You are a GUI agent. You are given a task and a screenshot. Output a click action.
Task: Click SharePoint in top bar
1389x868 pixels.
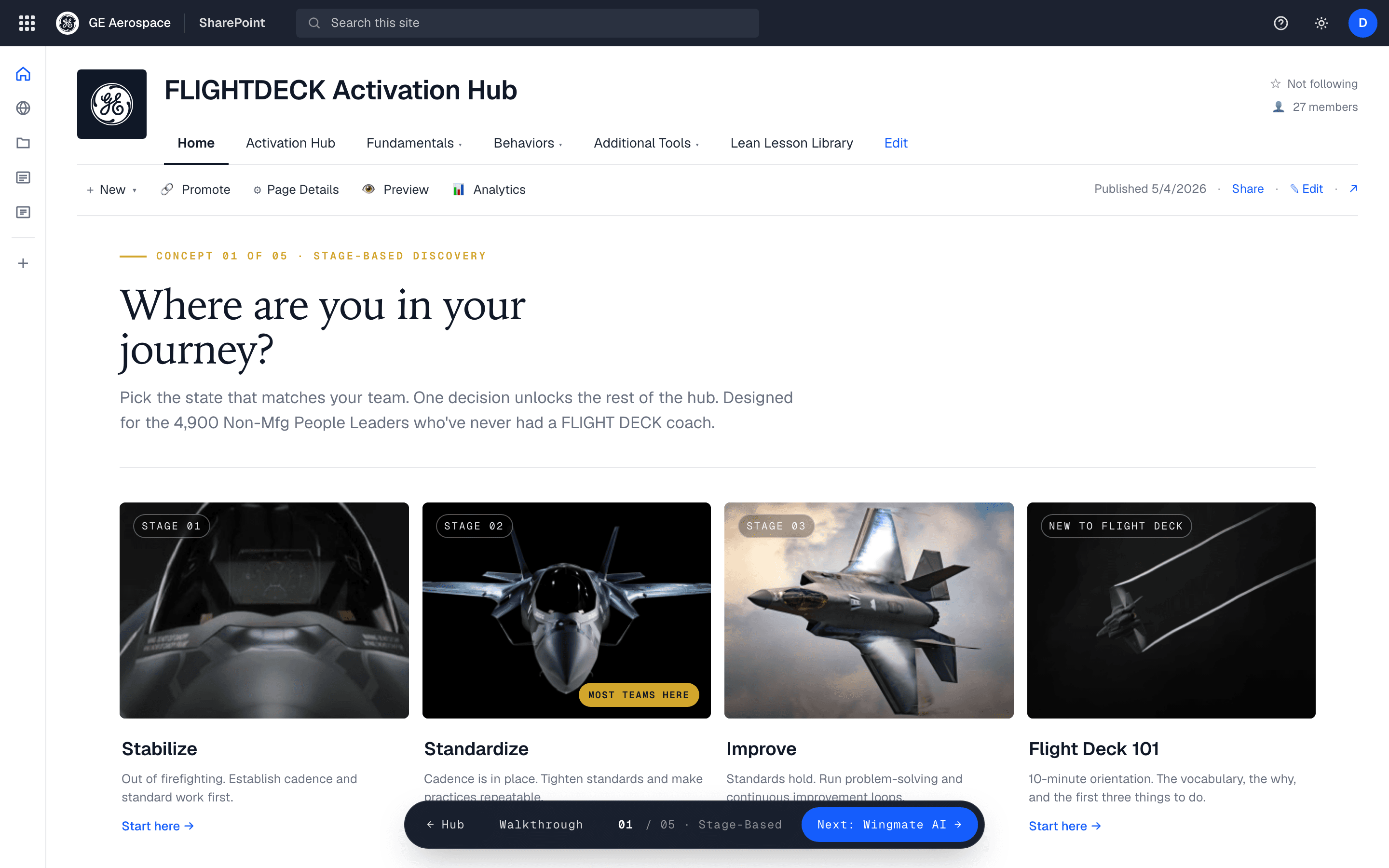[x=232, y=23]
